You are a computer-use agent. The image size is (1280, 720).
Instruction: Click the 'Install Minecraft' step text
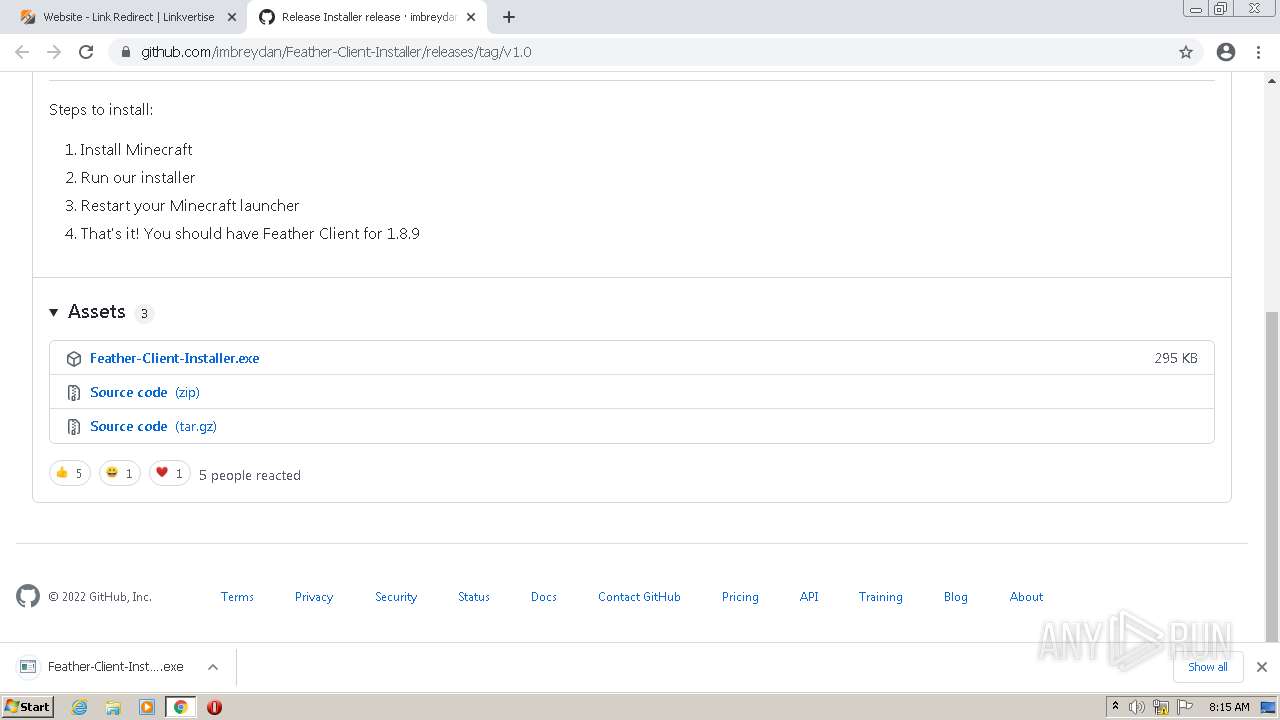[136, 149]
